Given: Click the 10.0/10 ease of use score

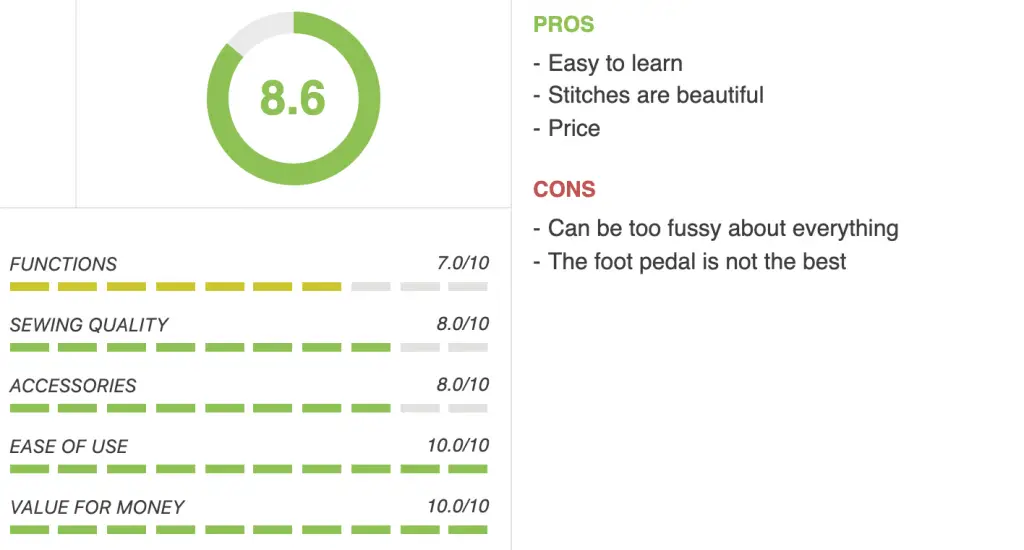Looking at the screenshot, I should point(458,445).
